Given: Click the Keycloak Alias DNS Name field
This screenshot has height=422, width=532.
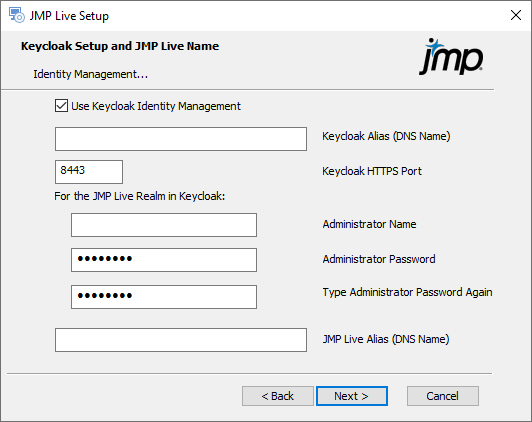Looking at the screenshot, I should 181,139.
